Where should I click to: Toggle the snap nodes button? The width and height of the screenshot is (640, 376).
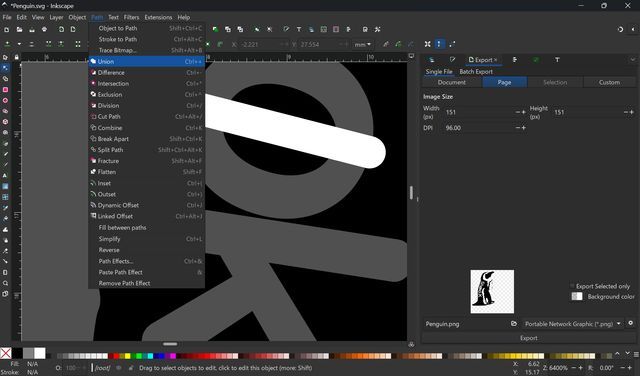click(452, 44)
